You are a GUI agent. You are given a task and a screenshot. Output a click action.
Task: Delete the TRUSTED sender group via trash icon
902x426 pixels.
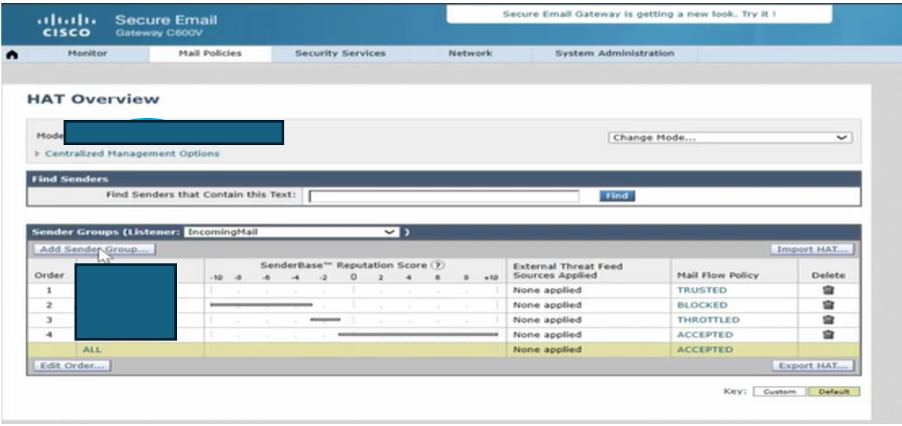827,290
